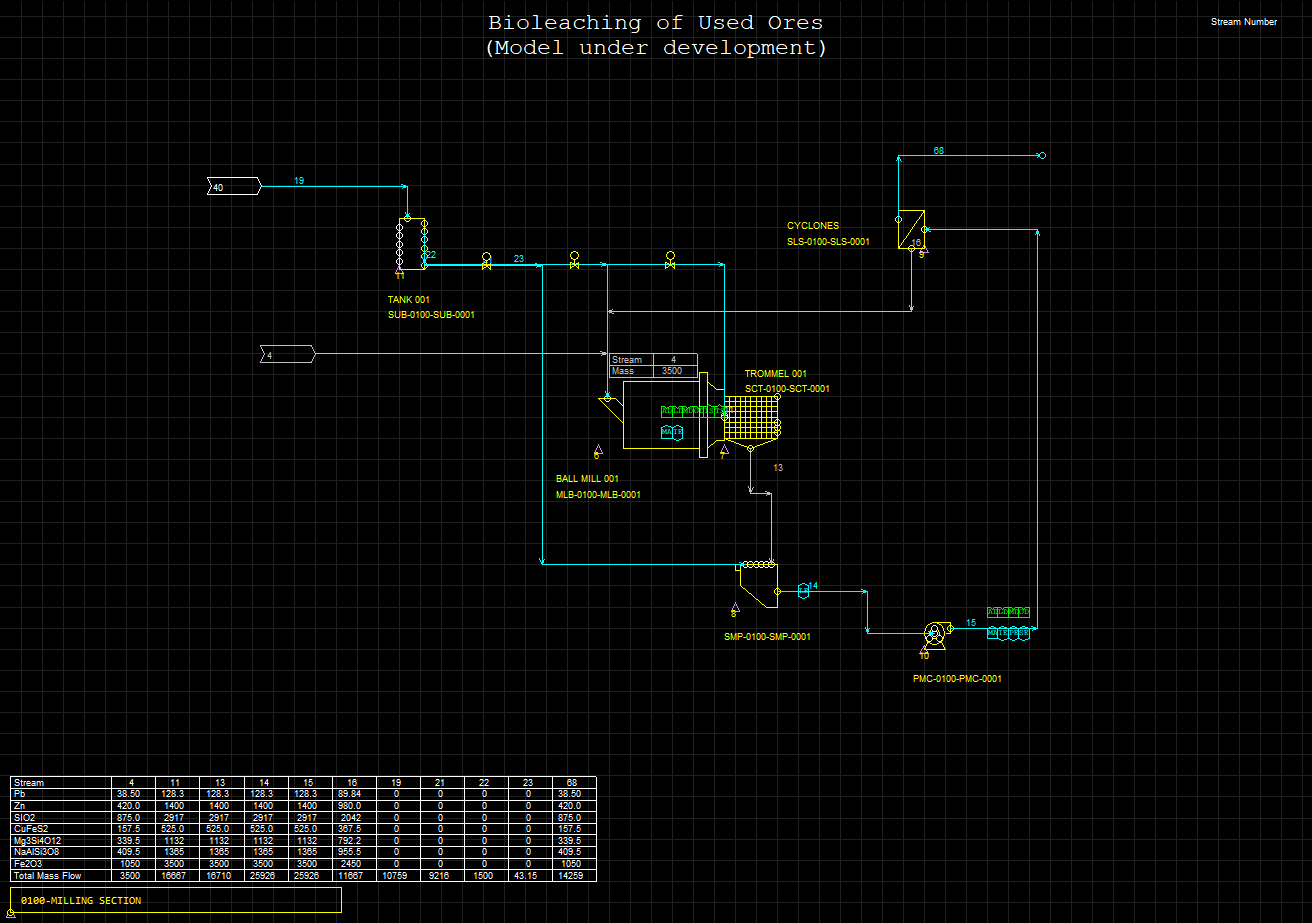Click the triangle marker numbered 6

(597, 450)
